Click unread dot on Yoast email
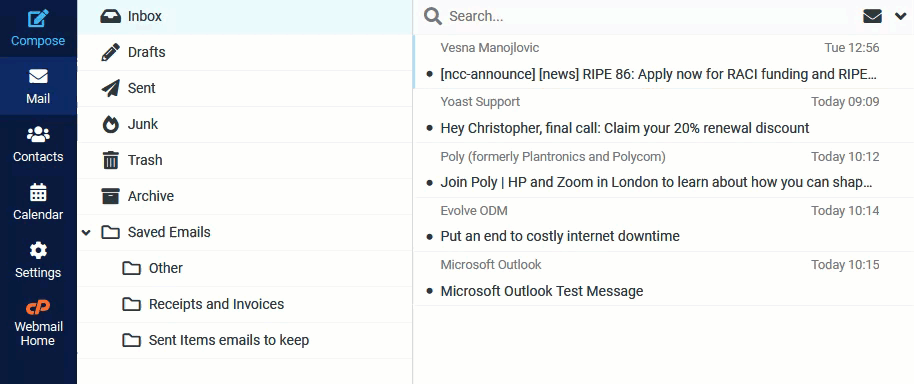Screen dimensions: 914x384 coord(430,128)
